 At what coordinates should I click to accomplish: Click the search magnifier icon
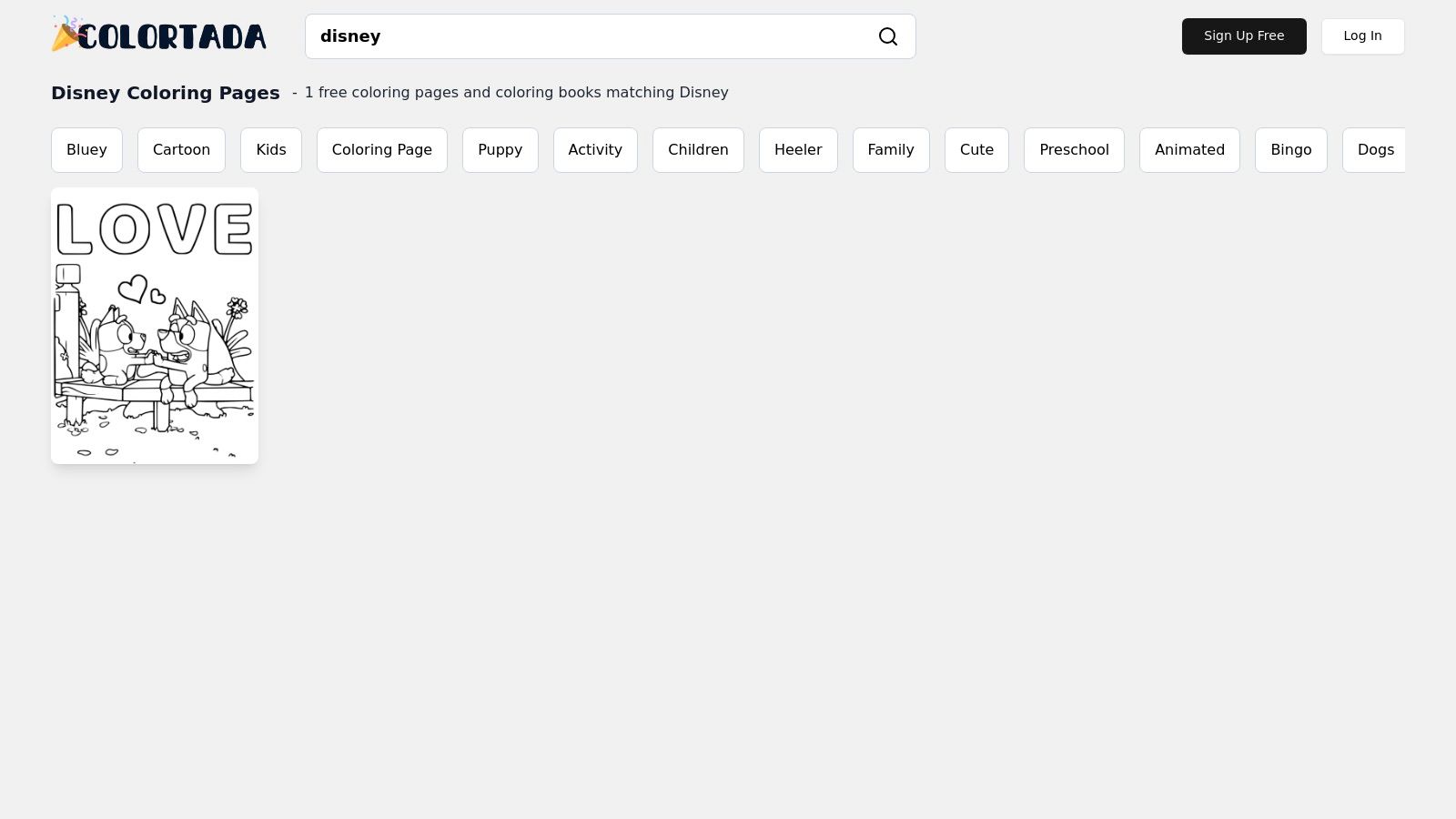pos(887,36)
